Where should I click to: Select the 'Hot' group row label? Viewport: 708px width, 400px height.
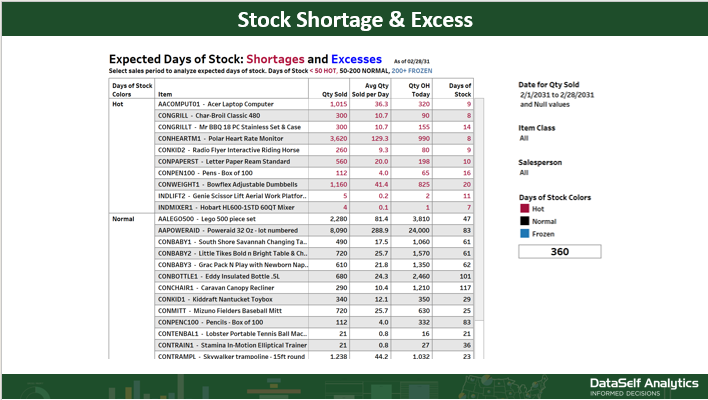point(117,104)
